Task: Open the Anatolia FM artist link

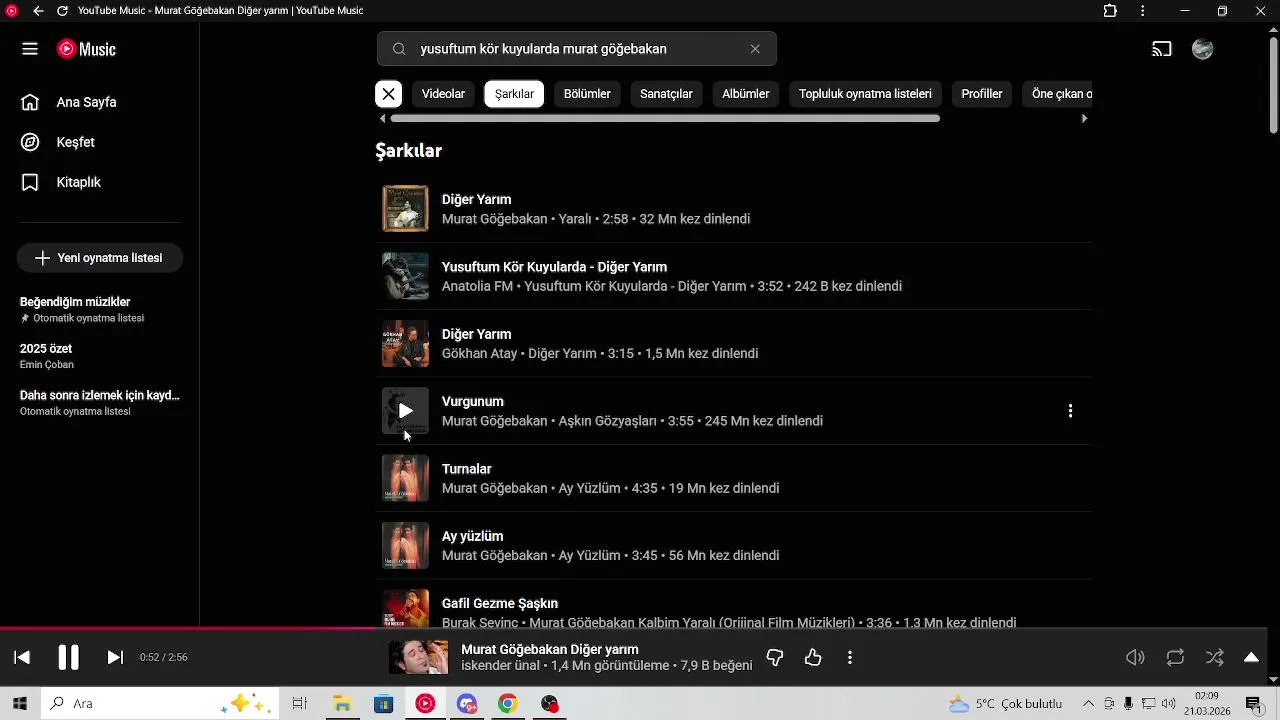Action: (x=477, y=287)
